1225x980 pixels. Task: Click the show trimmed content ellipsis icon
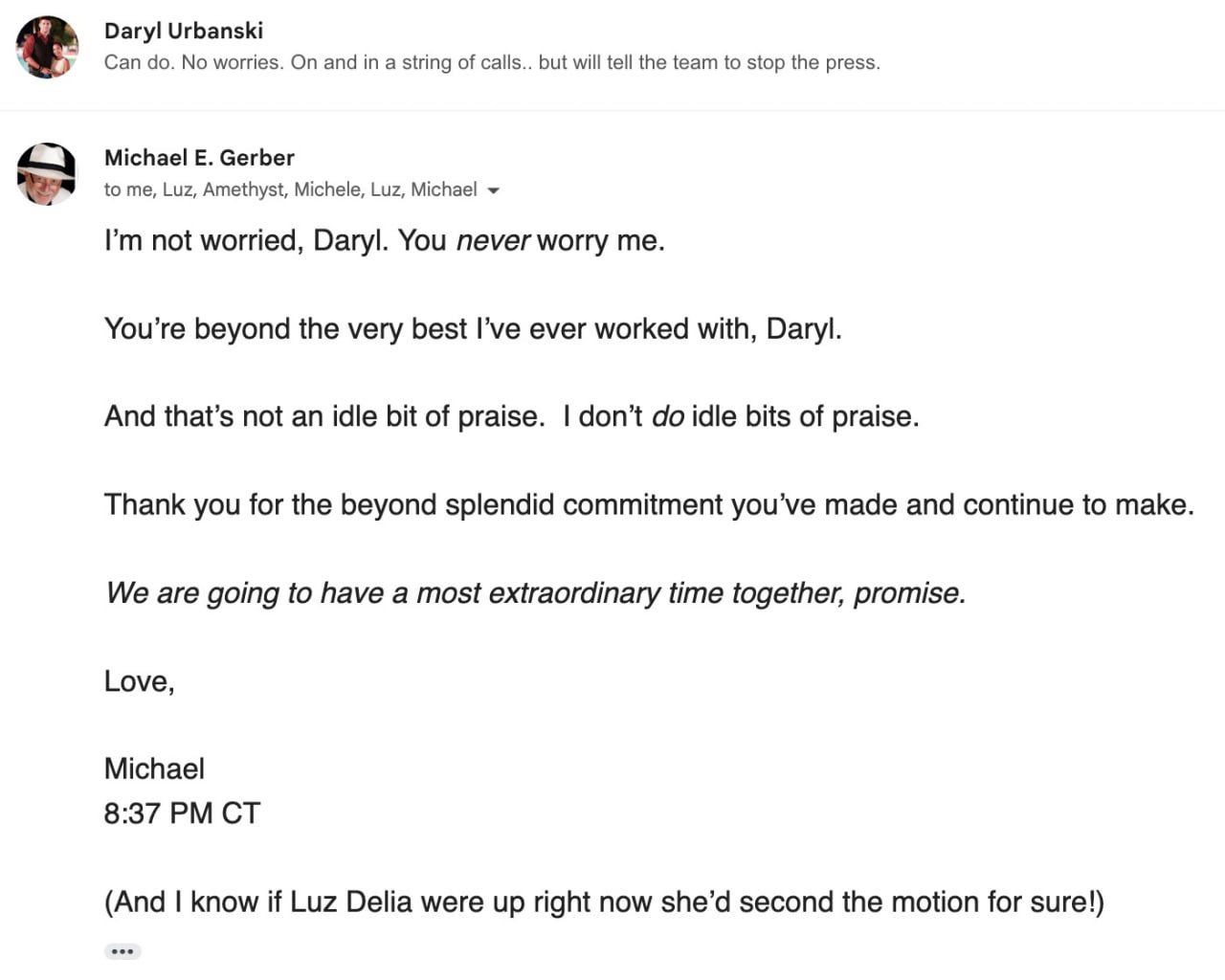(122, 951)
